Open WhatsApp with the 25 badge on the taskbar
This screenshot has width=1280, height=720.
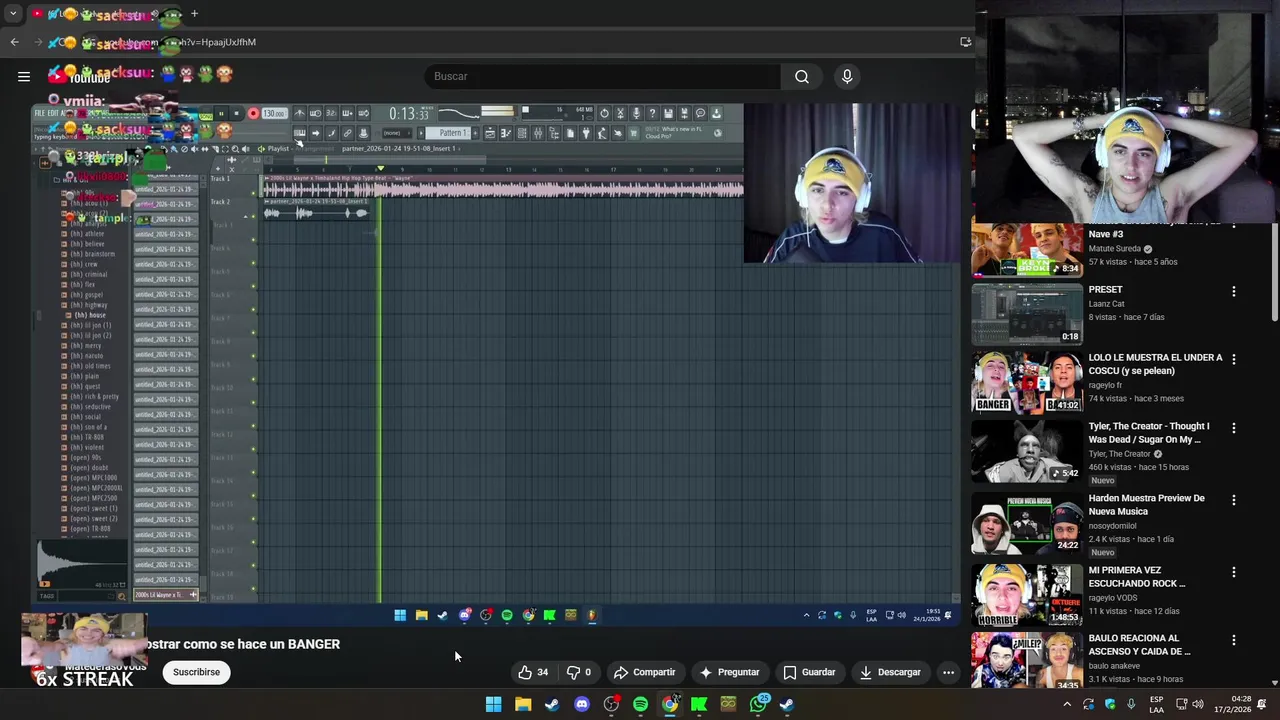pos(758,704)
